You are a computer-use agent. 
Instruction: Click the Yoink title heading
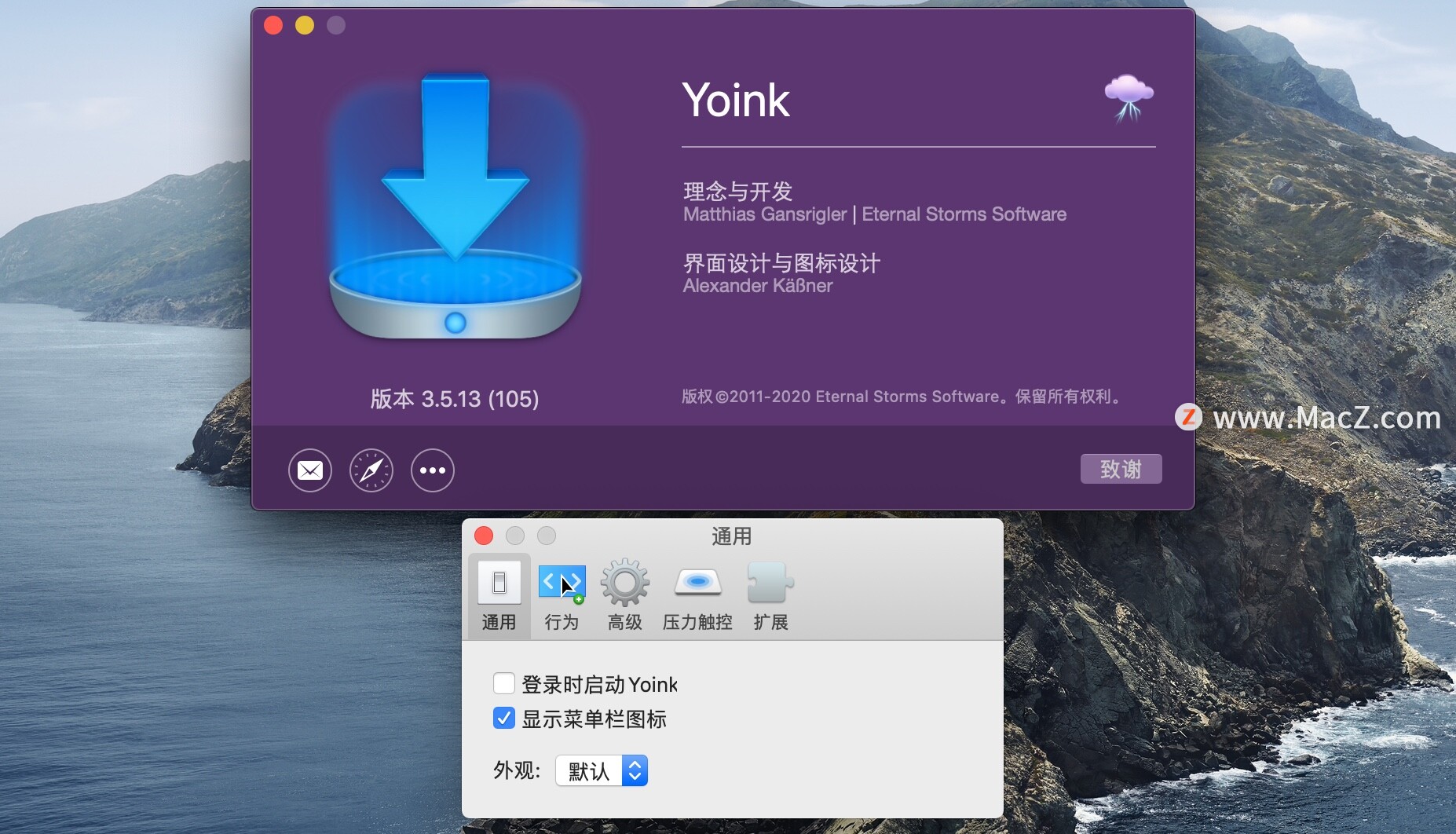[736, 101]
